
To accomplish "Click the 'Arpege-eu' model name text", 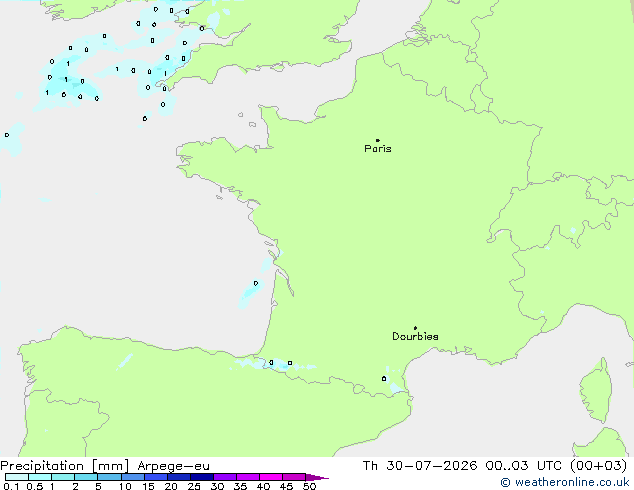I will 173,466.
